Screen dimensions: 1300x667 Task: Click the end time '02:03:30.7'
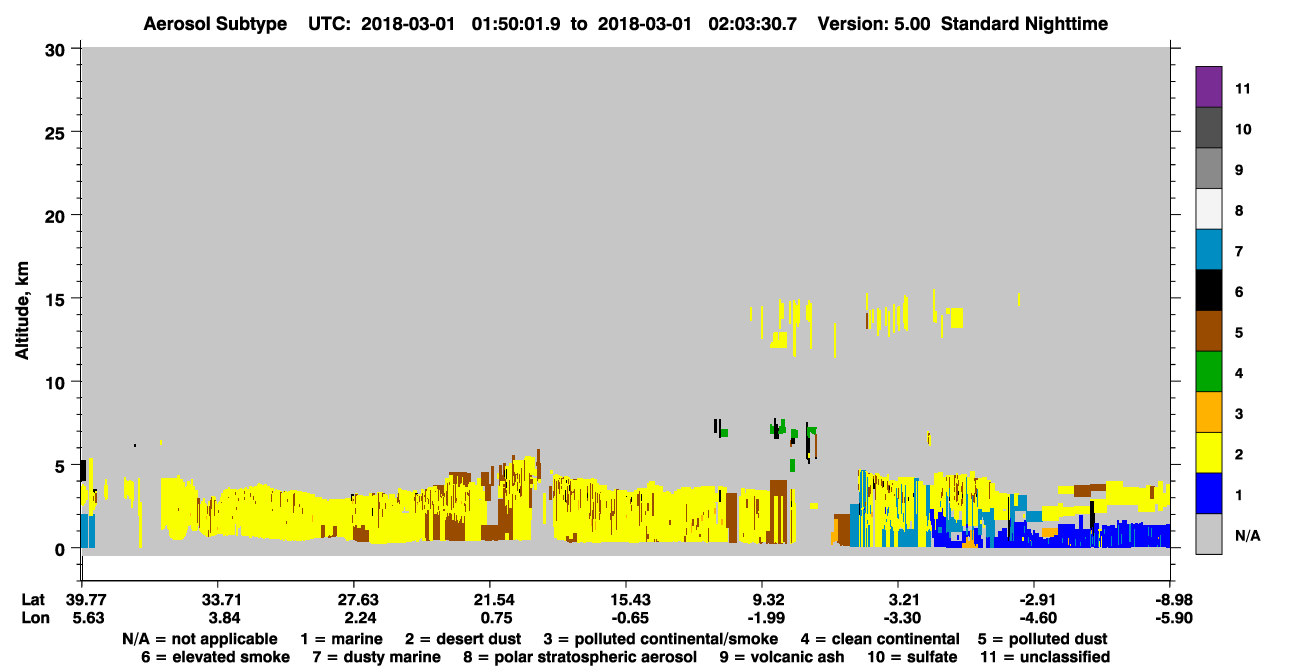tap(751, 24)
